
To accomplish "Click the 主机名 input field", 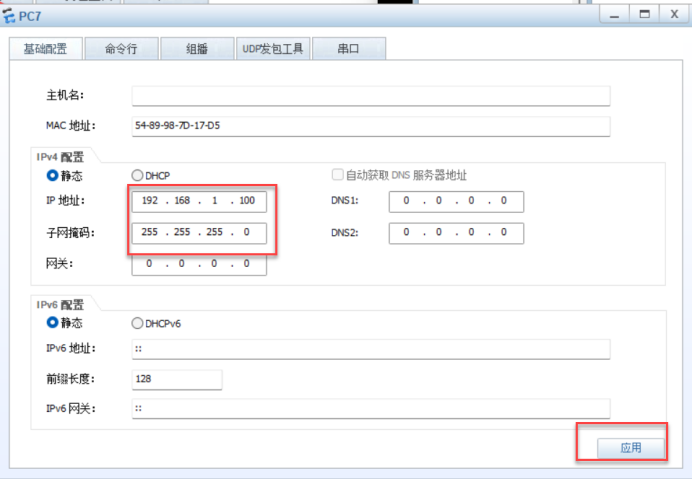I will 370,96.
